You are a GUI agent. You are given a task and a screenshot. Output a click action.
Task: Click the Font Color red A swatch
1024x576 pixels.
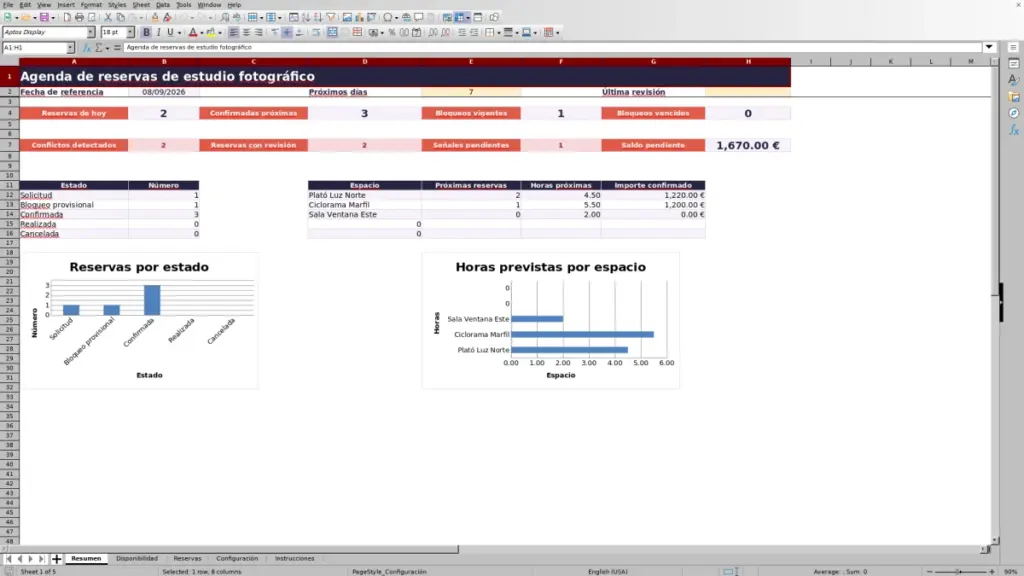click(193, 33)
